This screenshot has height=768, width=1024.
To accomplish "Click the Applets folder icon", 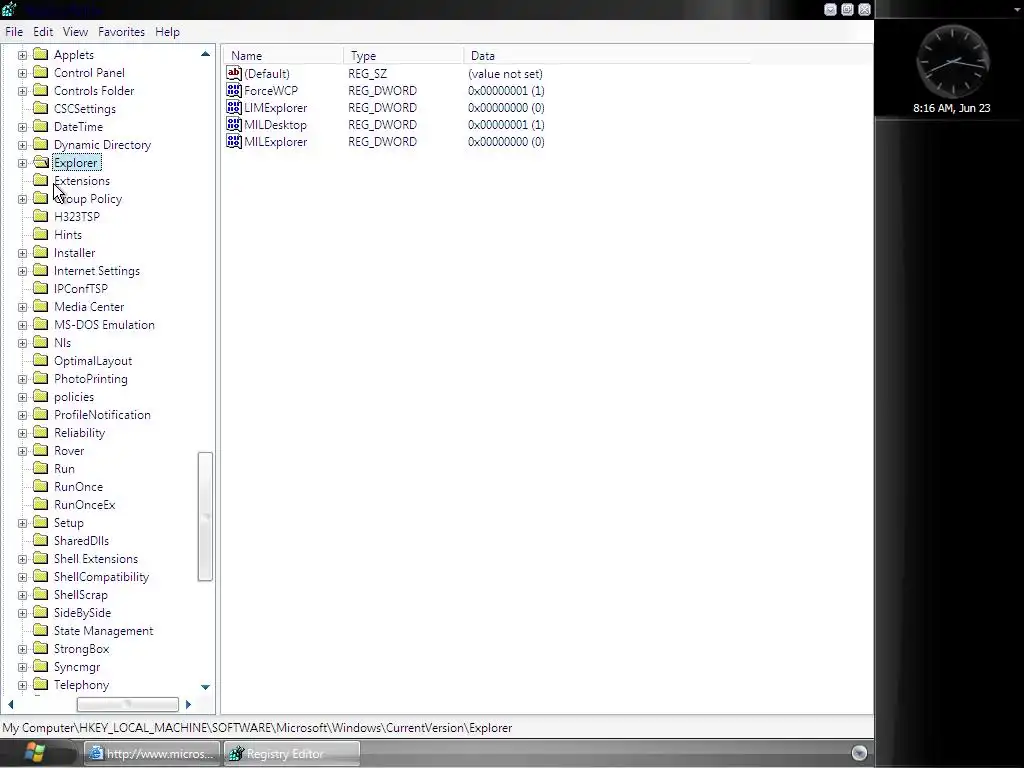I will pyautogui.click(x=40, y=54).
